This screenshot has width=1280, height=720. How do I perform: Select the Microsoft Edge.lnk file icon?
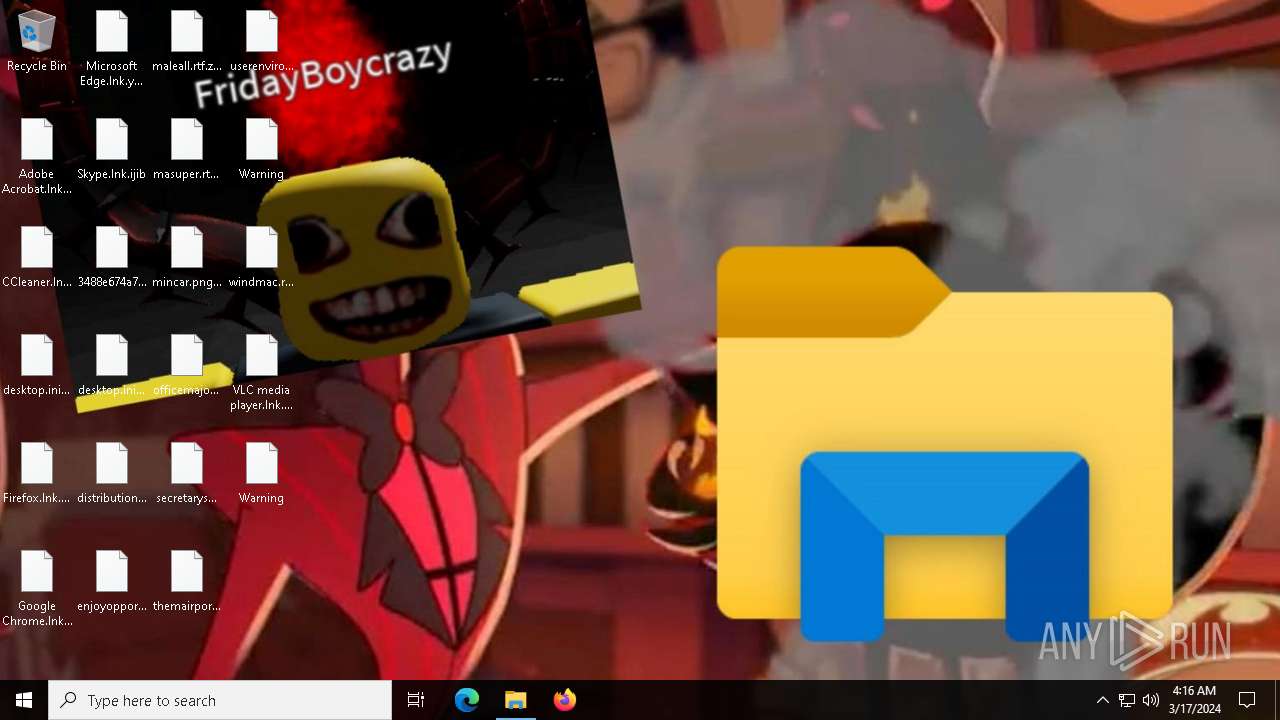(112, 49)
